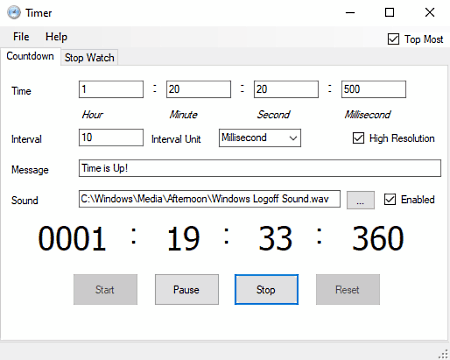Screen dimensions: 450x360
Task: Stop the countdown timer
Action: (266, 289)
